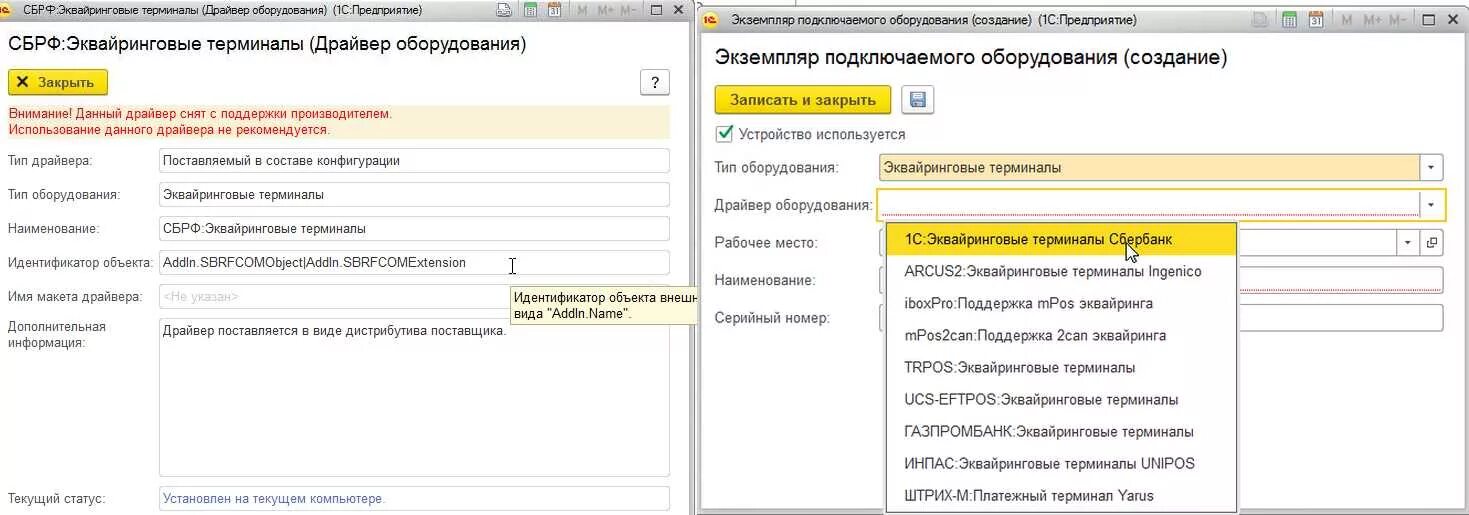
Task: Click M+ memory button in left window
Action: click(x=604, y=10)
